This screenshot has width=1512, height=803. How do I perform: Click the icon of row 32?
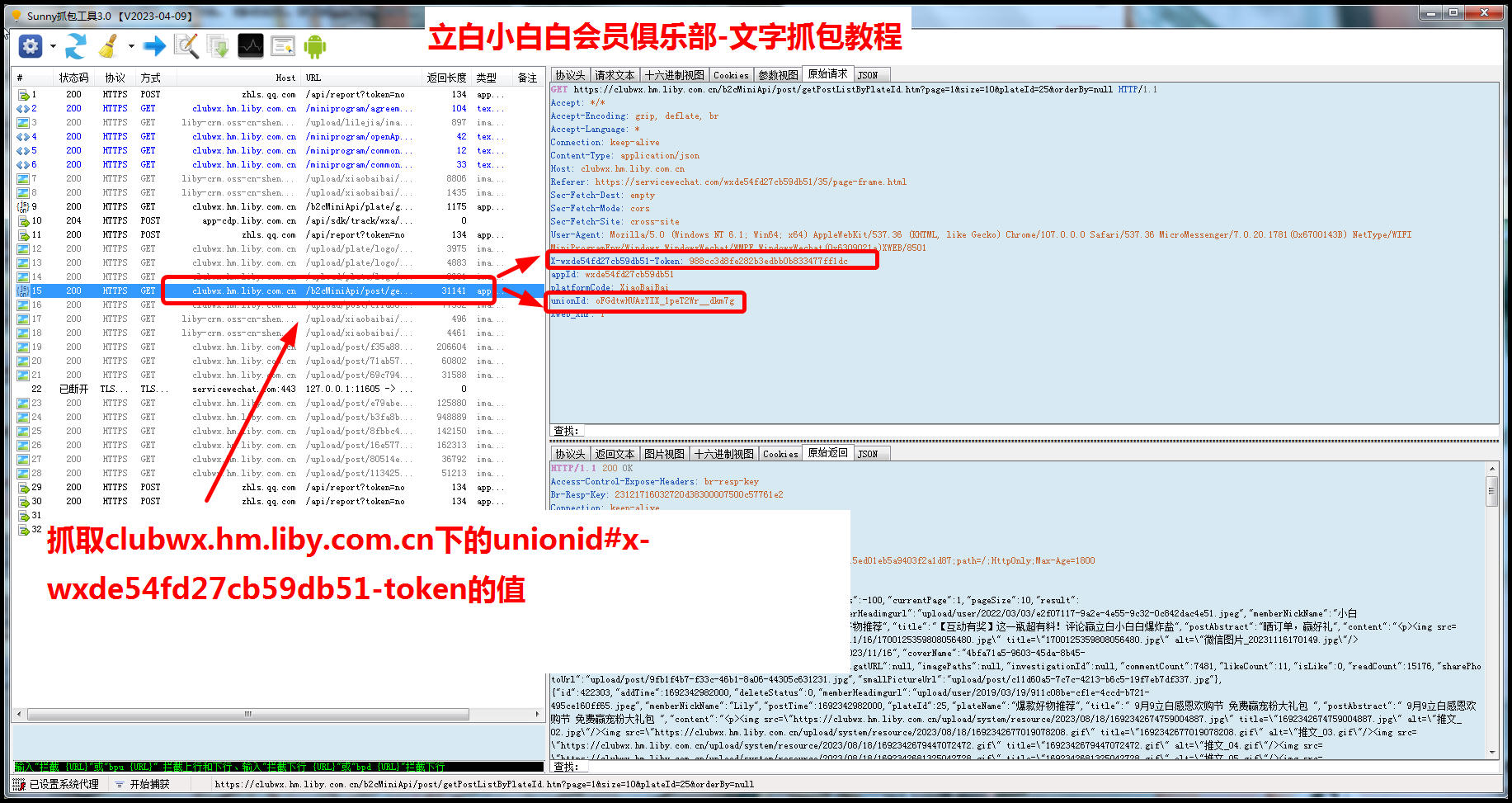coord(23,530)
